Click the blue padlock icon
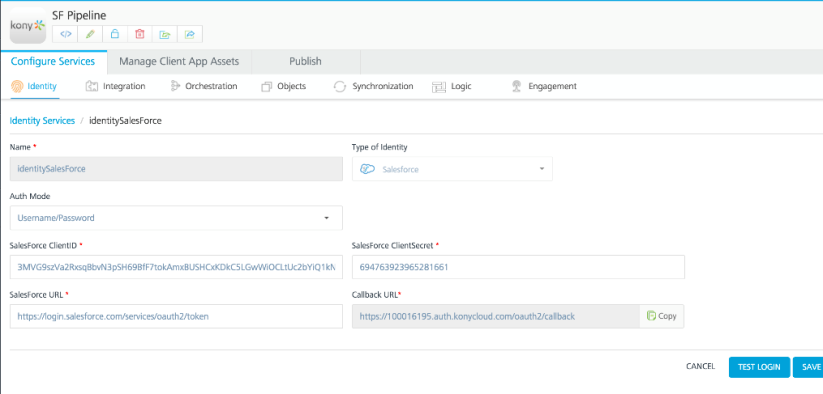The image size is (823, 394). [x=115, y=34]
